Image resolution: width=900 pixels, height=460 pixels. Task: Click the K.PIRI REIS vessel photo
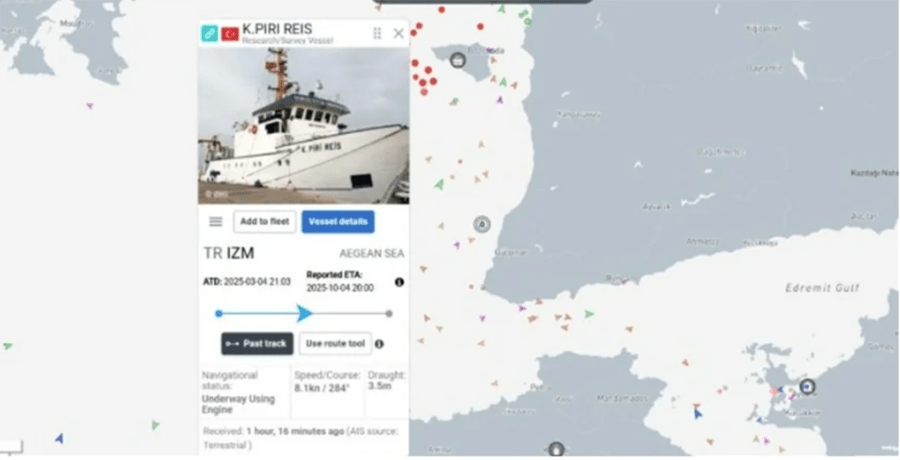[x=304, y=126]
